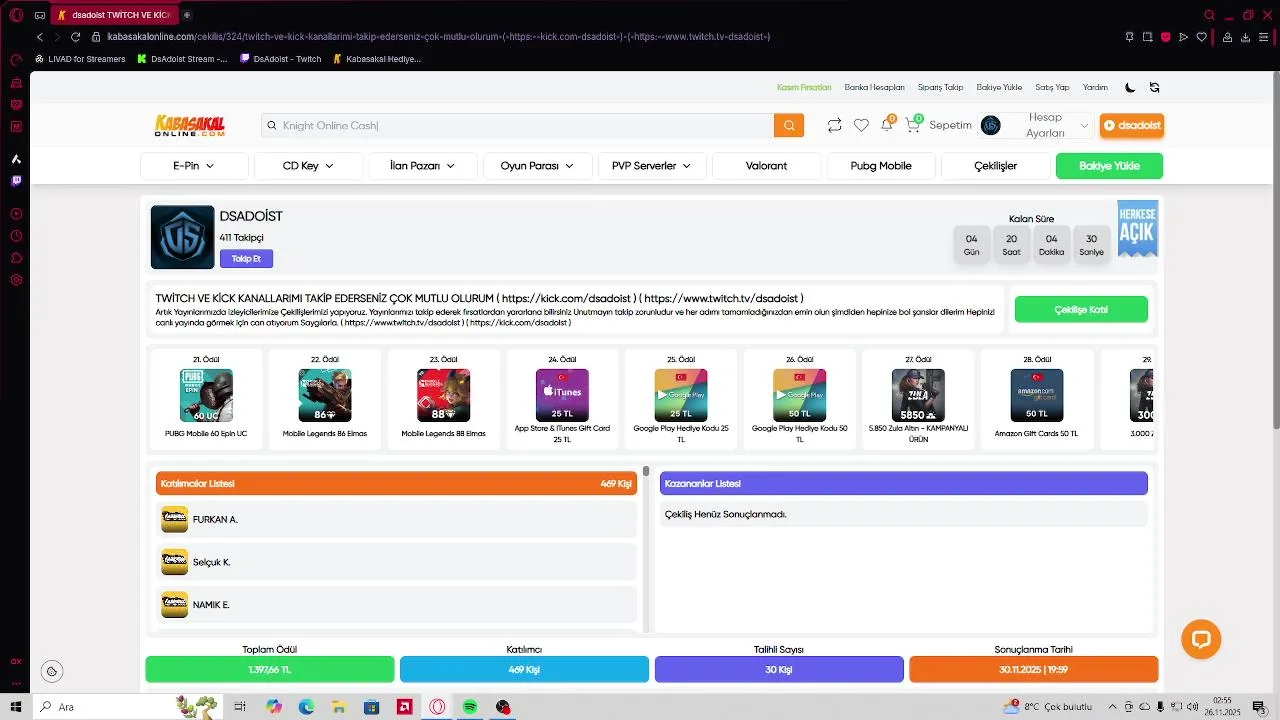Focus the Knight Online Cash search field
This screenshot has height=720, width=1280.
click(x=518, y=125)
